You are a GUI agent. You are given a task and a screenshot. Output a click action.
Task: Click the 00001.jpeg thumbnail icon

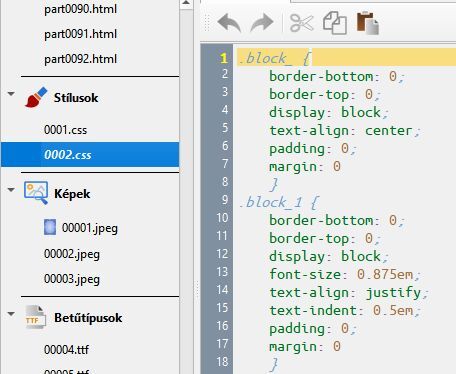click(x=50, y=227)
